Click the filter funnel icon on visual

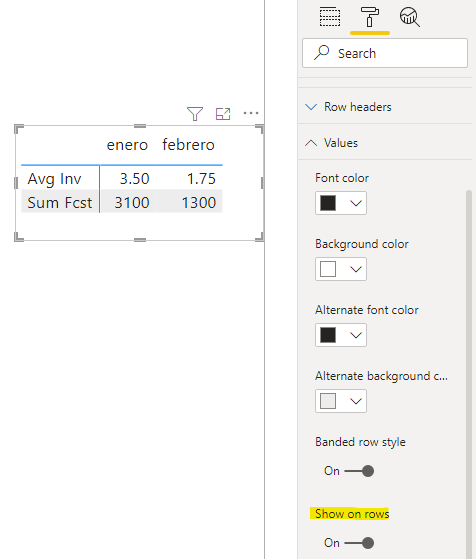195,114
